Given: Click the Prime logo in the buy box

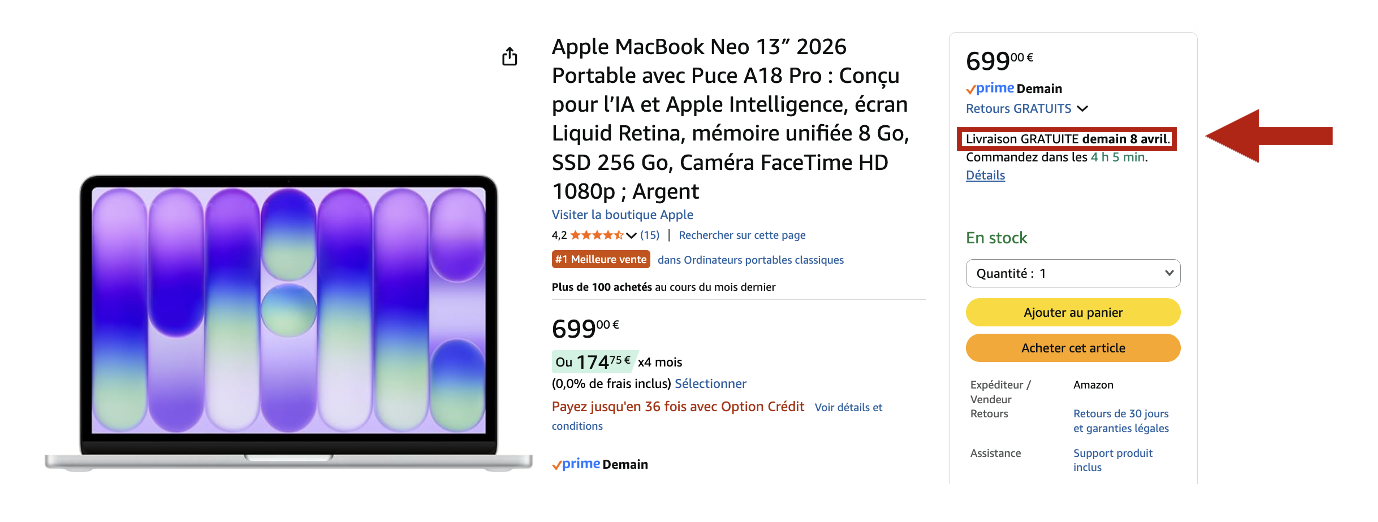Looking at the screenshot, I should coord(990,88).
